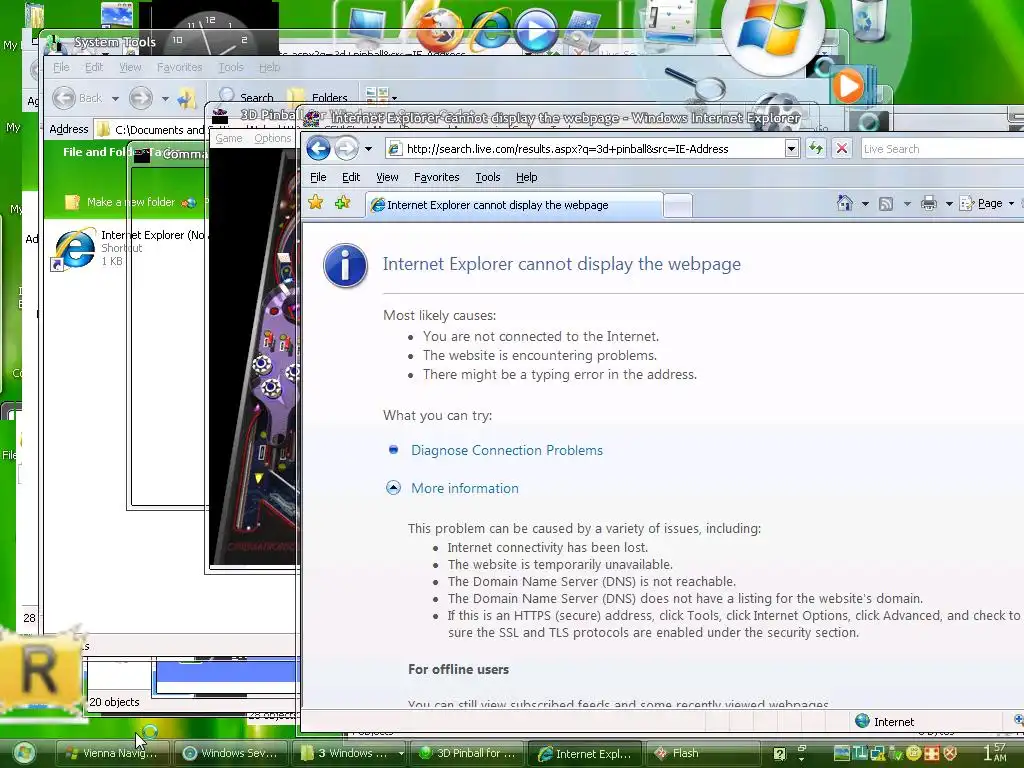Viewport: 1024px width, 768px height.
Task: Open the recent pages dropdown beside Forward
Action: 368,149
